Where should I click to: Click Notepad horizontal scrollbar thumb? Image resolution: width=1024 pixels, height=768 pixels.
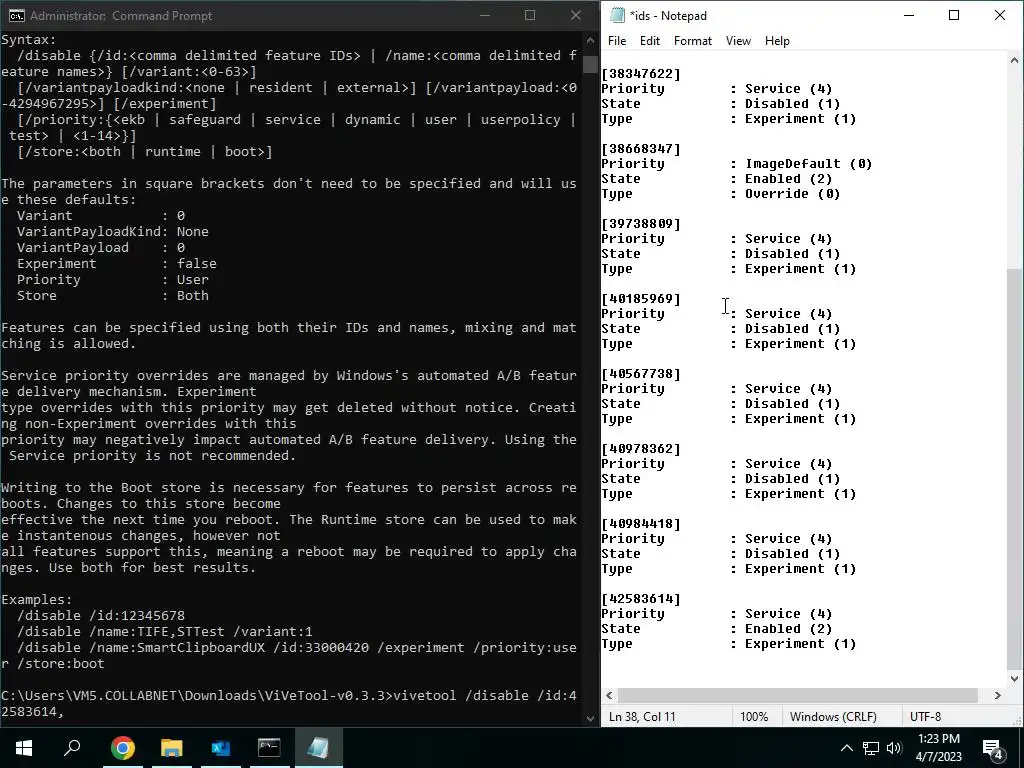tap(797, 696)
